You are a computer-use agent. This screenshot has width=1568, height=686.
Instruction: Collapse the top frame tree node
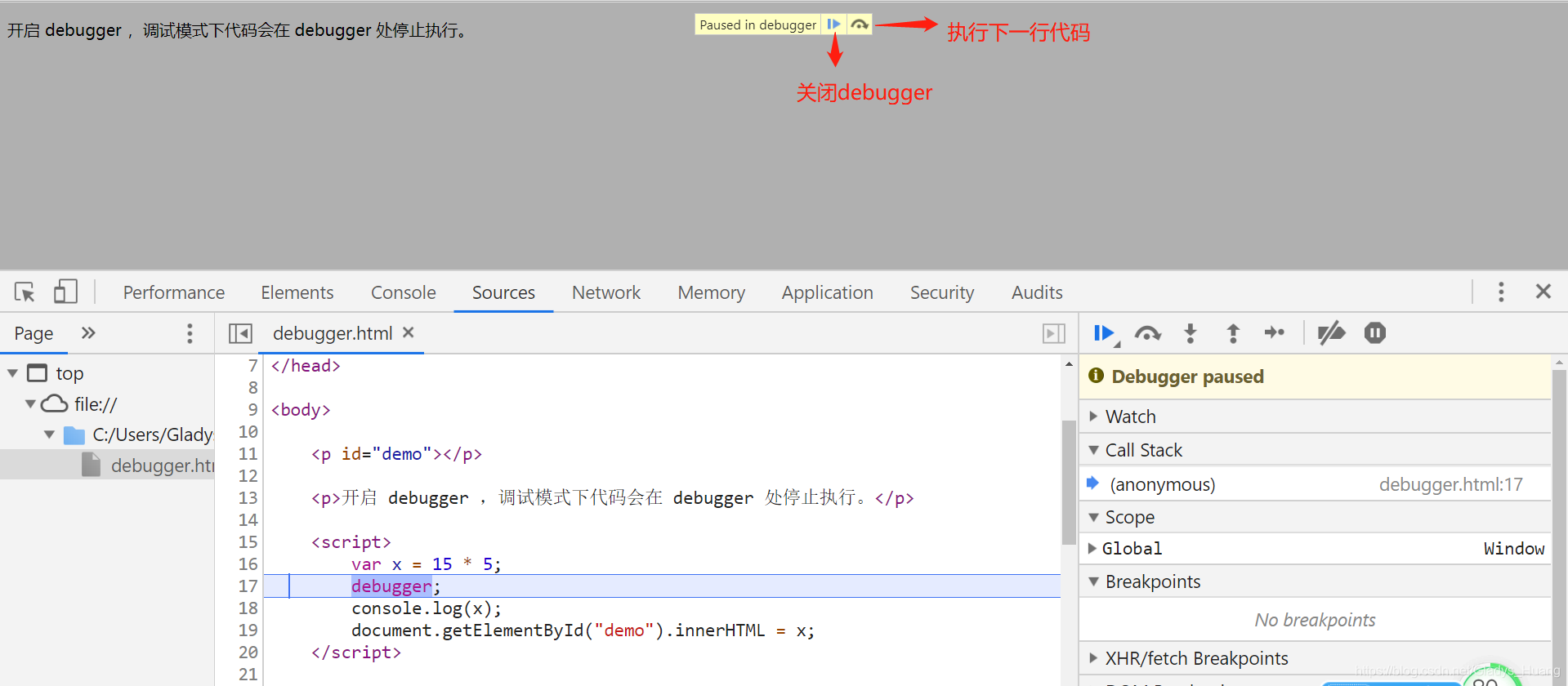[x=13, y=373]
